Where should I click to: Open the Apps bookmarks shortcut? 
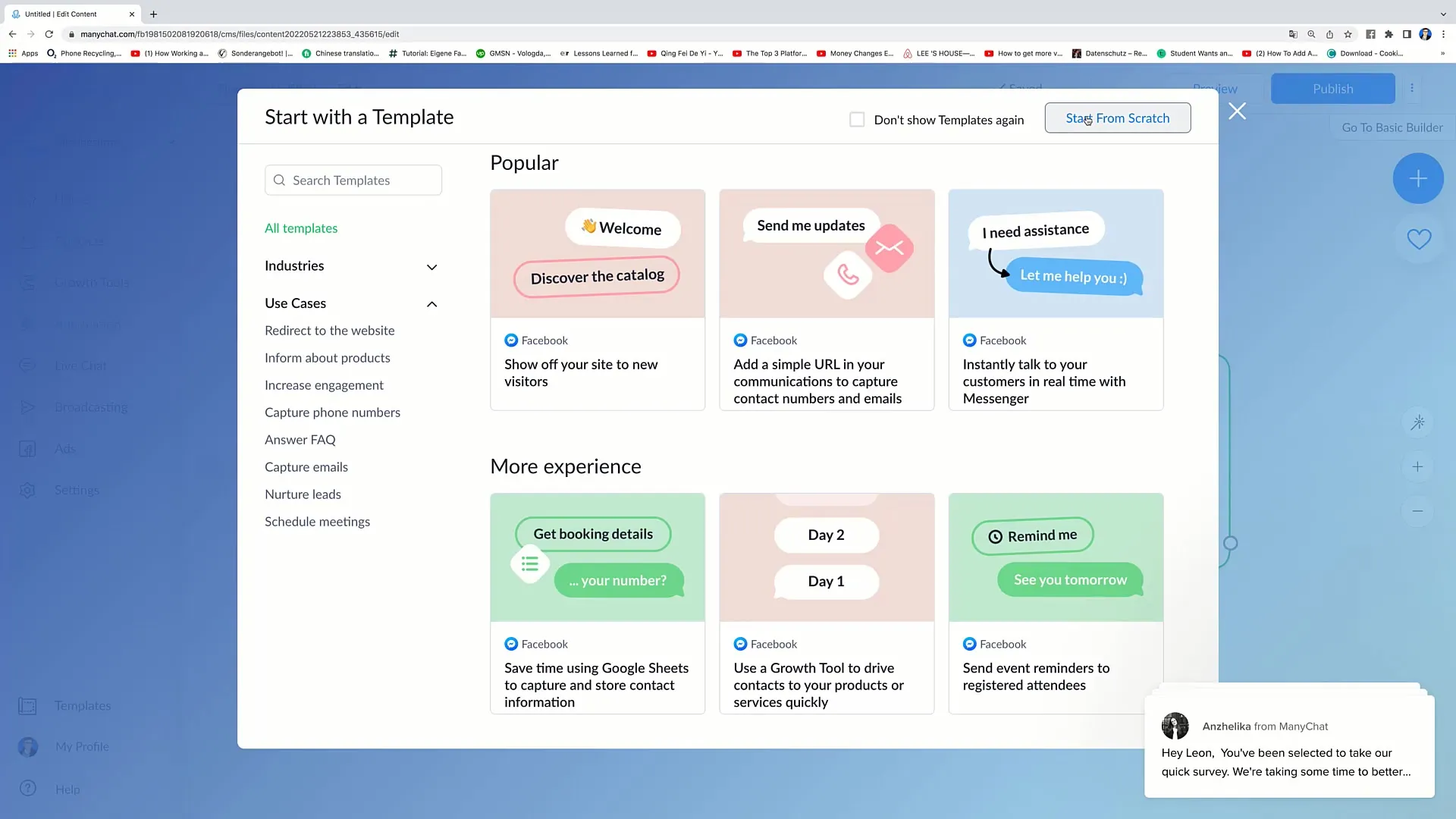[x=23, y=54]
